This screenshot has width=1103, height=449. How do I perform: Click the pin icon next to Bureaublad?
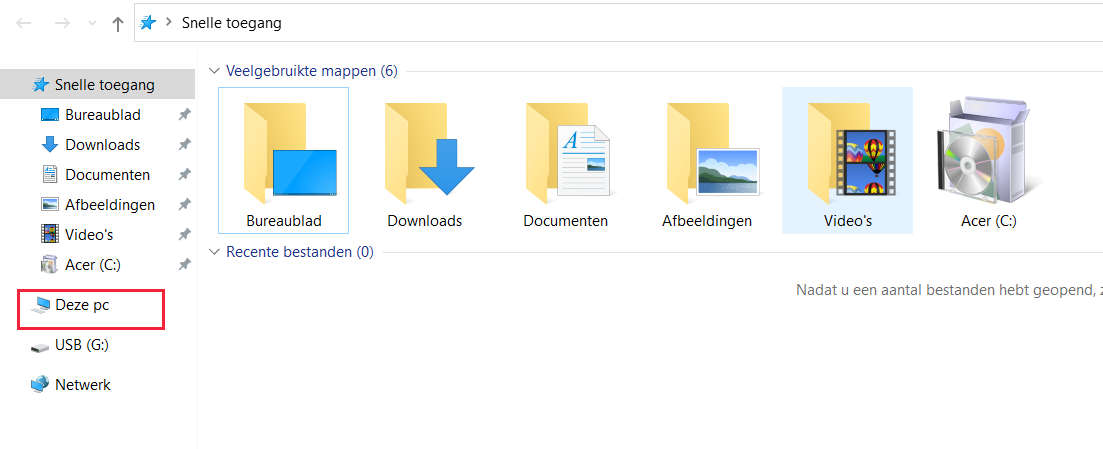click(x=184, y=114)
